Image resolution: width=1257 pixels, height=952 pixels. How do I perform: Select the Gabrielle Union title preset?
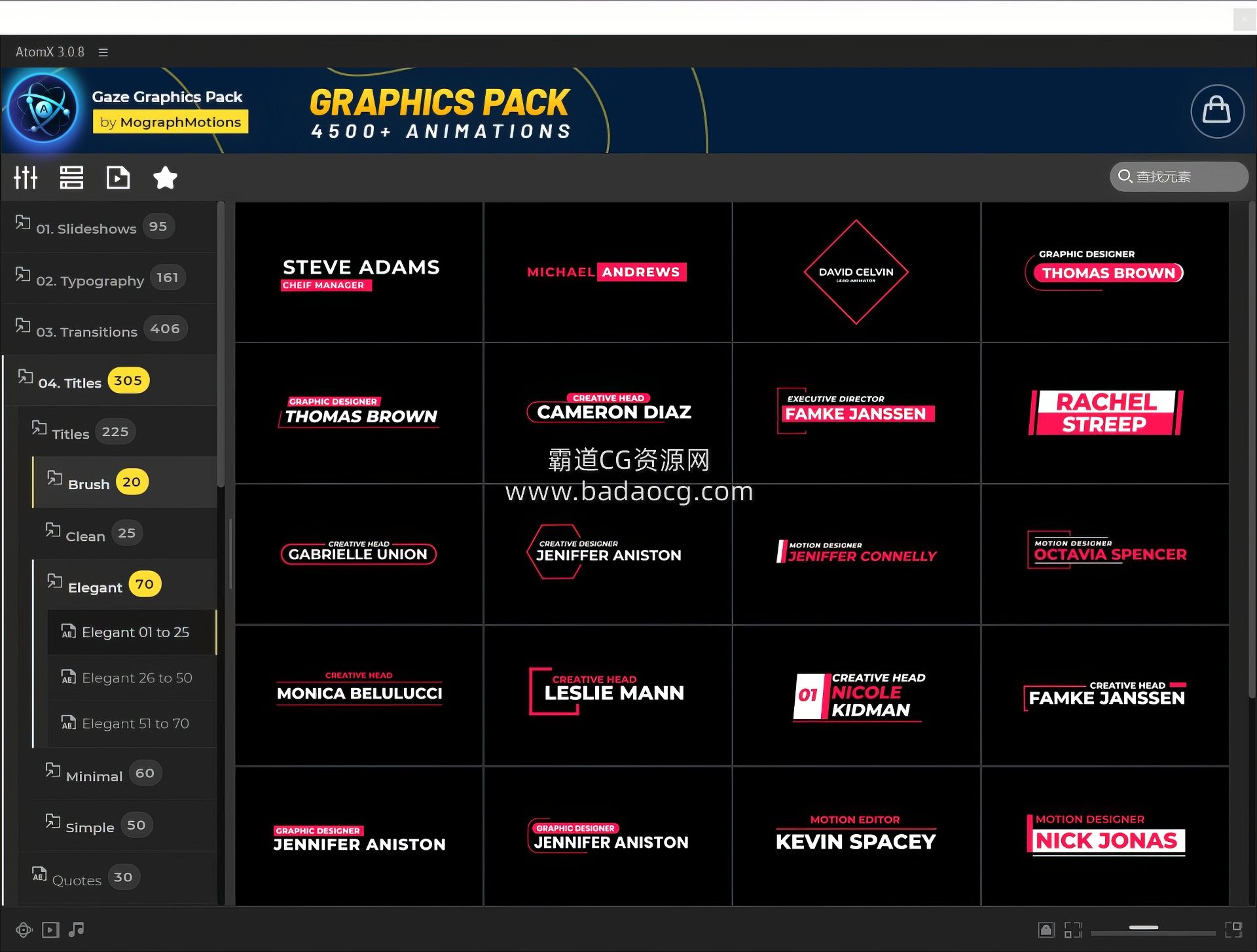359,555
